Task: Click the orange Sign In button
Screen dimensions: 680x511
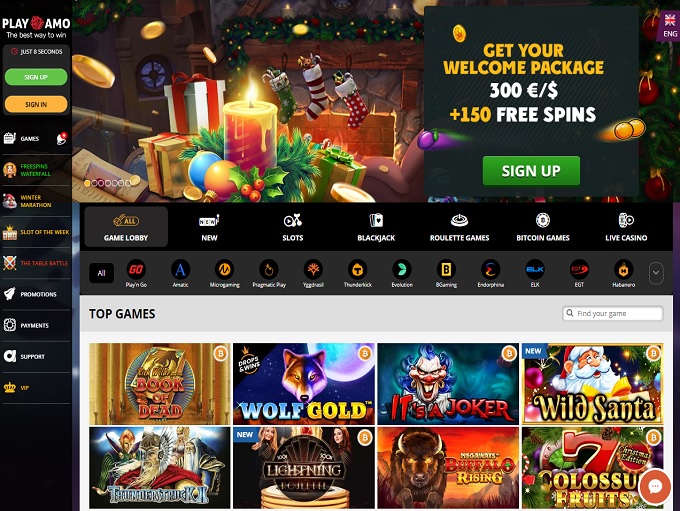Action: [x=36, y=104]
